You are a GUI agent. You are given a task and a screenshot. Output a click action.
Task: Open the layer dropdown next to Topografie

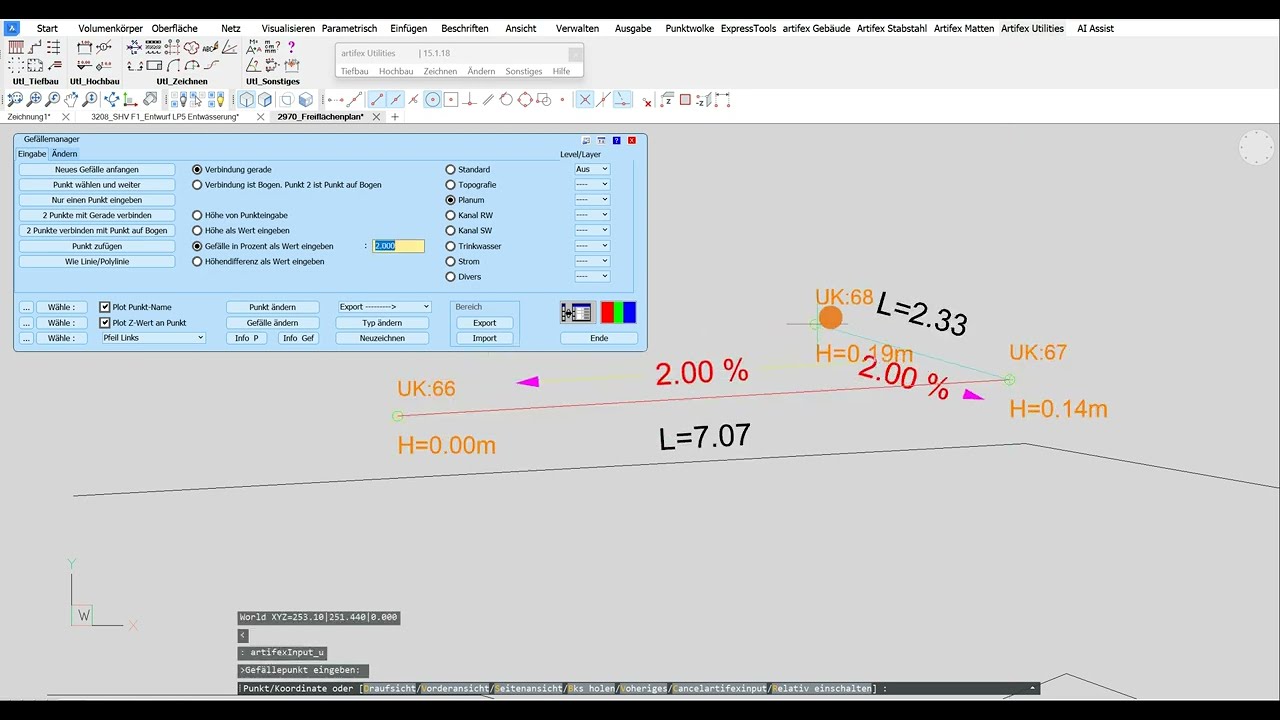592,185
